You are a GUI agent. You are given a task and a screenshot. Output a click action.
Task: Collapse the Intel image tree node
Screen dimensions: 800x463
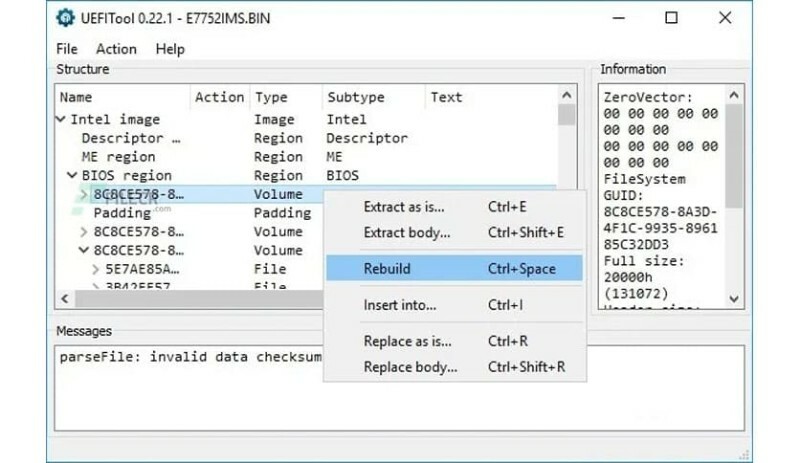pyautogui.click(x=61, y=119)
